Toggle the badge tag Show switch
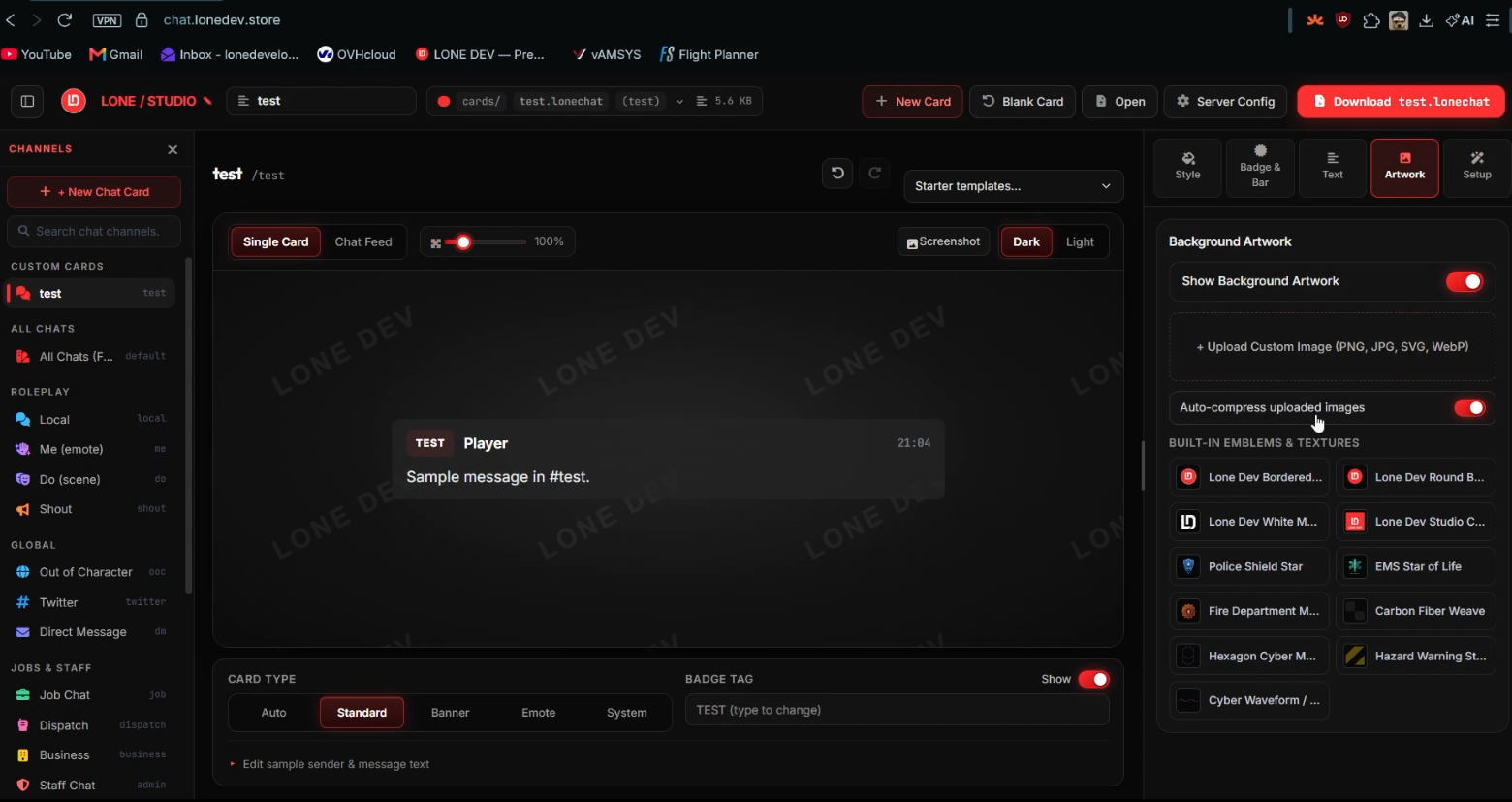 click(1093, 679)
